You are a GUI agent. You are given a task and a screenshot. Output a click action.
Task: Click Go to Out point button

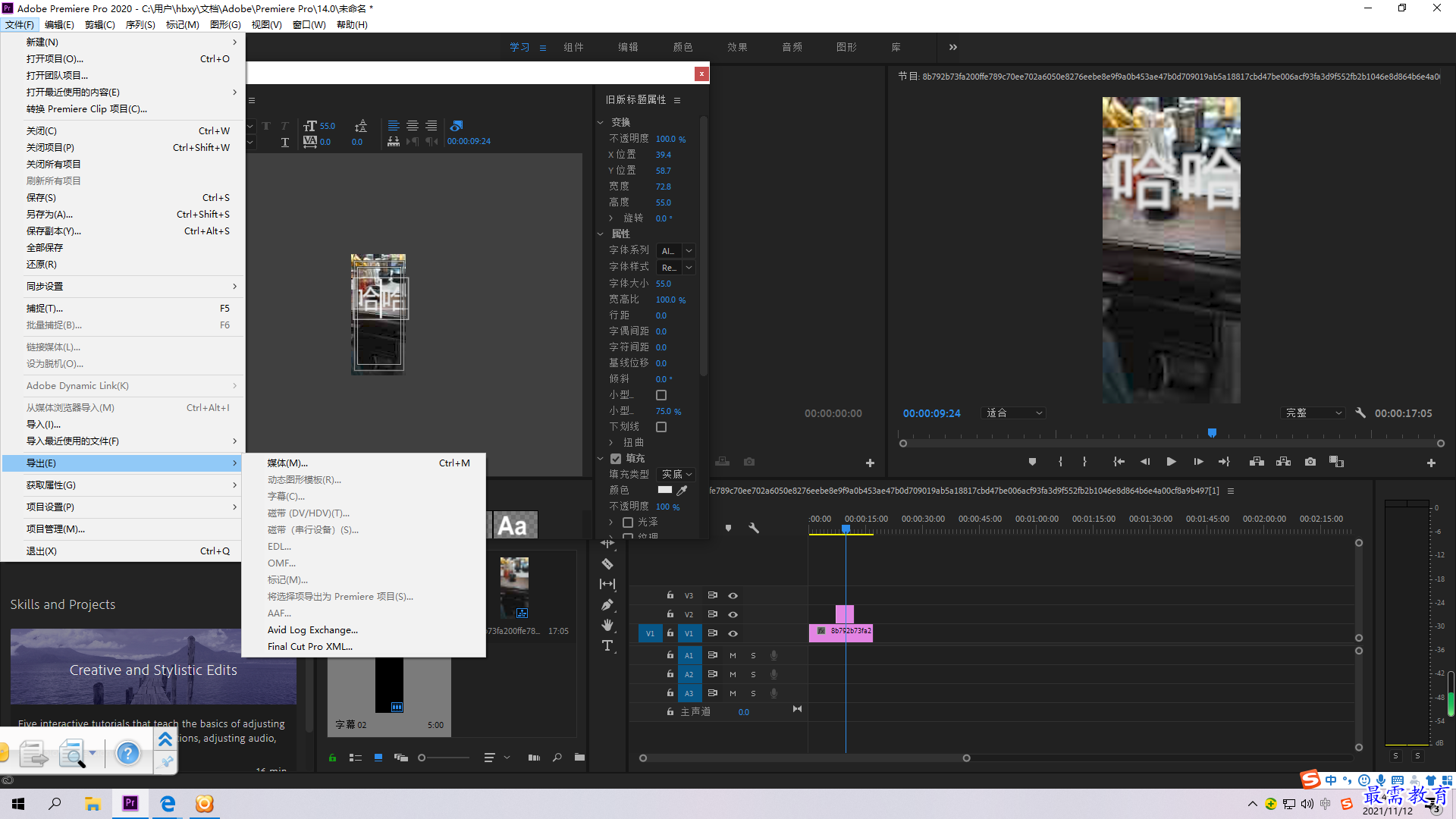click(x=1224, y=462)
